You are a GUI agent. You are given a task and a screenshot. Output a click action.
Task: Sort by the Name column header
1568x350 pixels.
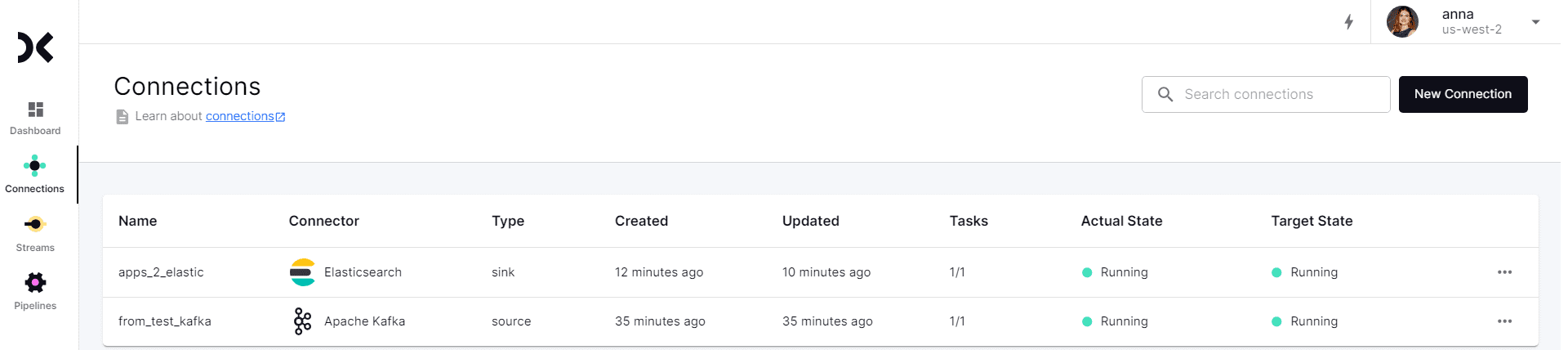click(x=137, y=221)
